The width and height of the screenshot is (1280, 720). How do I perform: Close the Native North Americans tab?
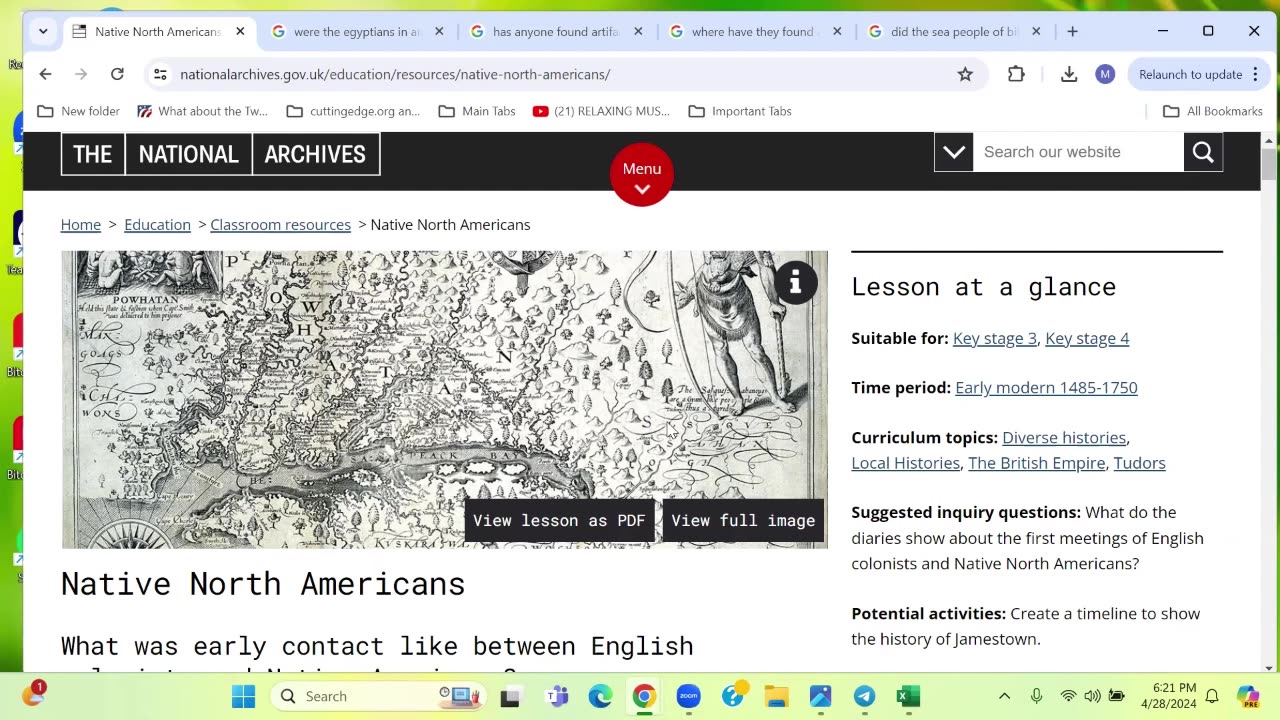[240, 31]
